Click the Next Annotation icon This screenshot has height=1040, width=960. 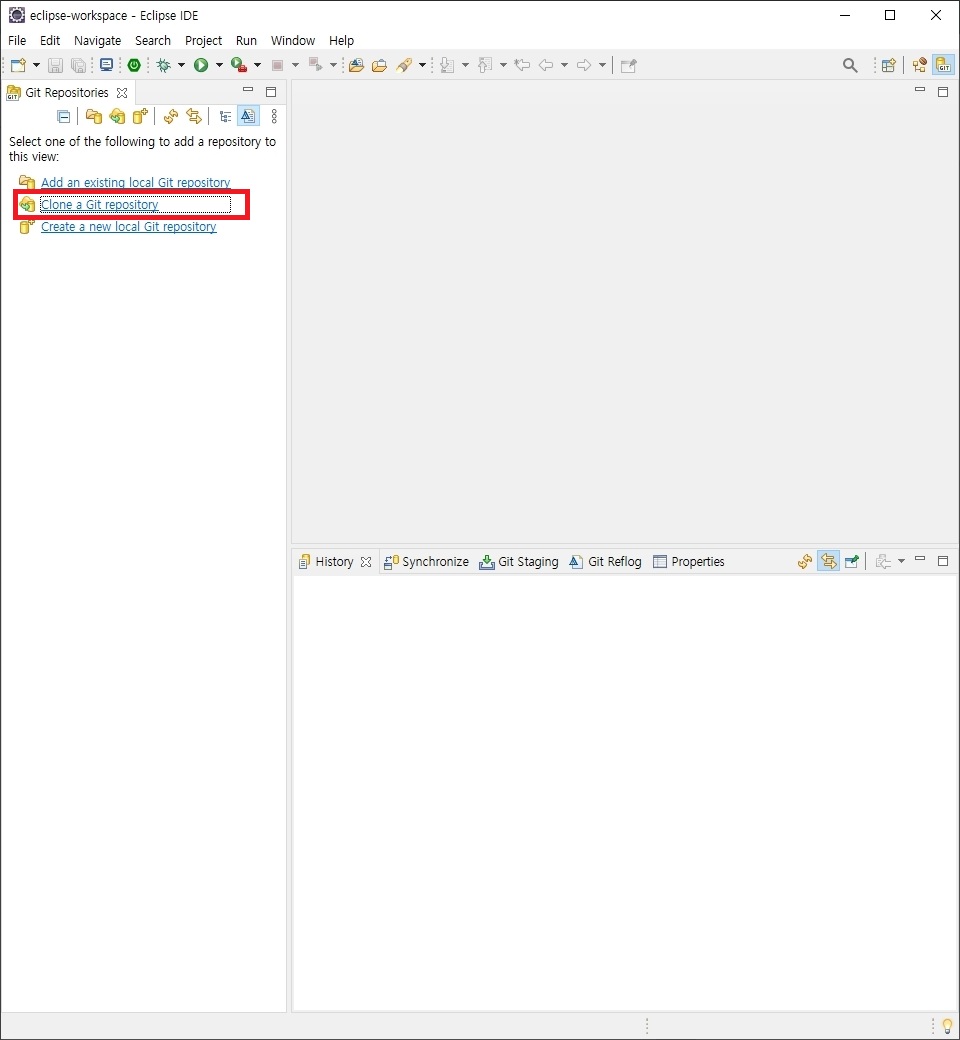pyautogui.click(x=448, y=65)
